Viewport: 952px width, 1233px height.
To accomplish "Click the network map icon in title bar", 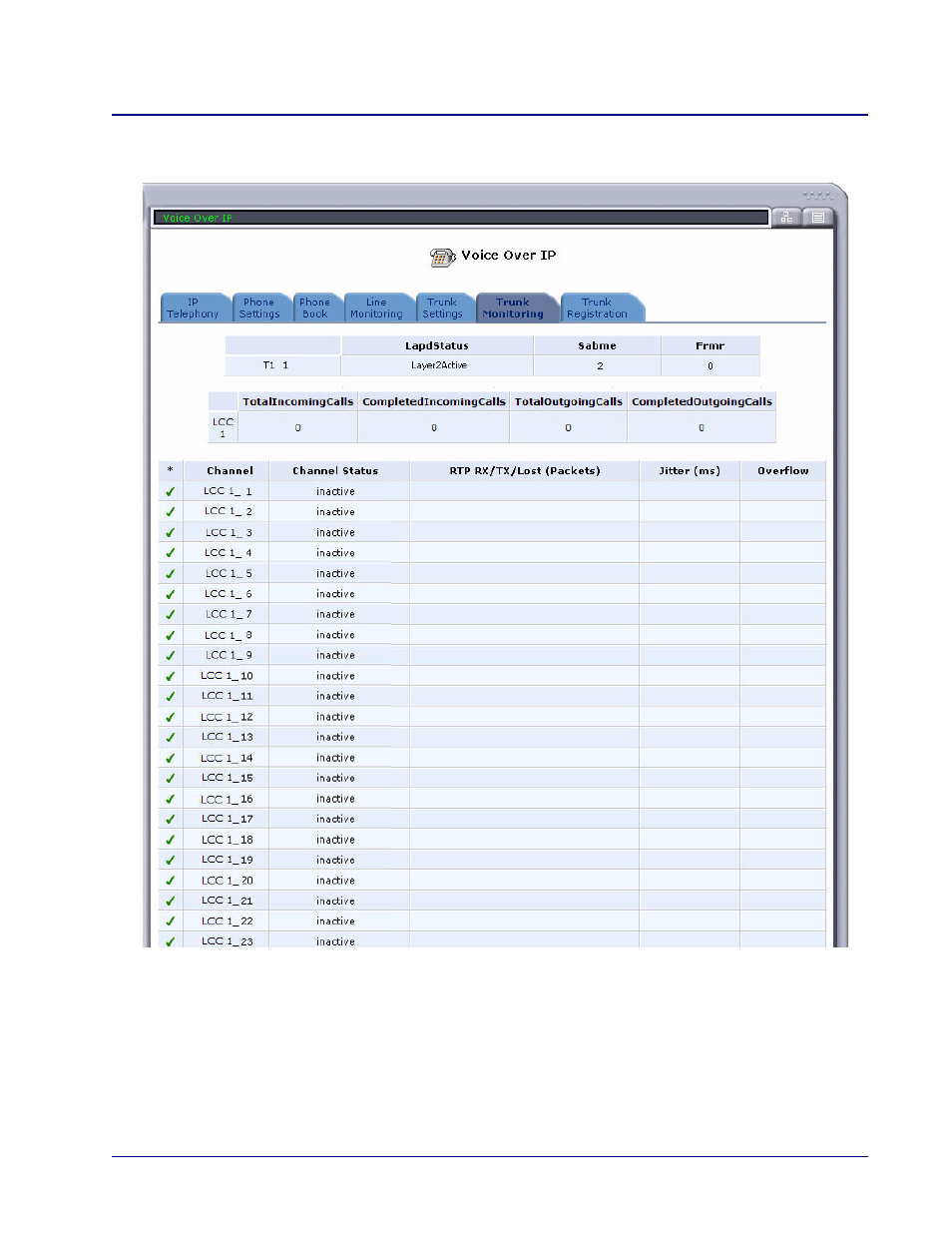I will tap(786, 218).
